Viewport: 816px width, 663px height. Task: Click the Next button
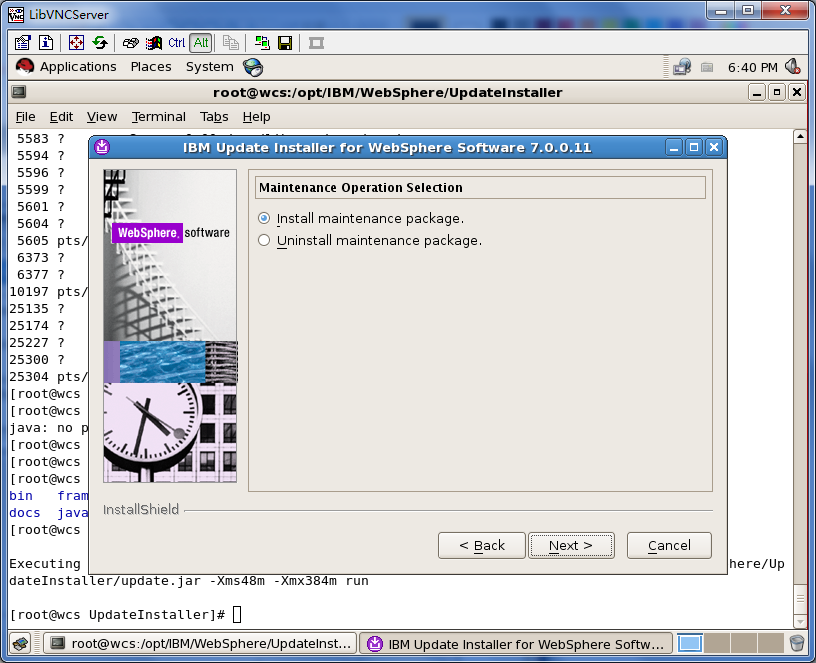click(x=571, y=545)
